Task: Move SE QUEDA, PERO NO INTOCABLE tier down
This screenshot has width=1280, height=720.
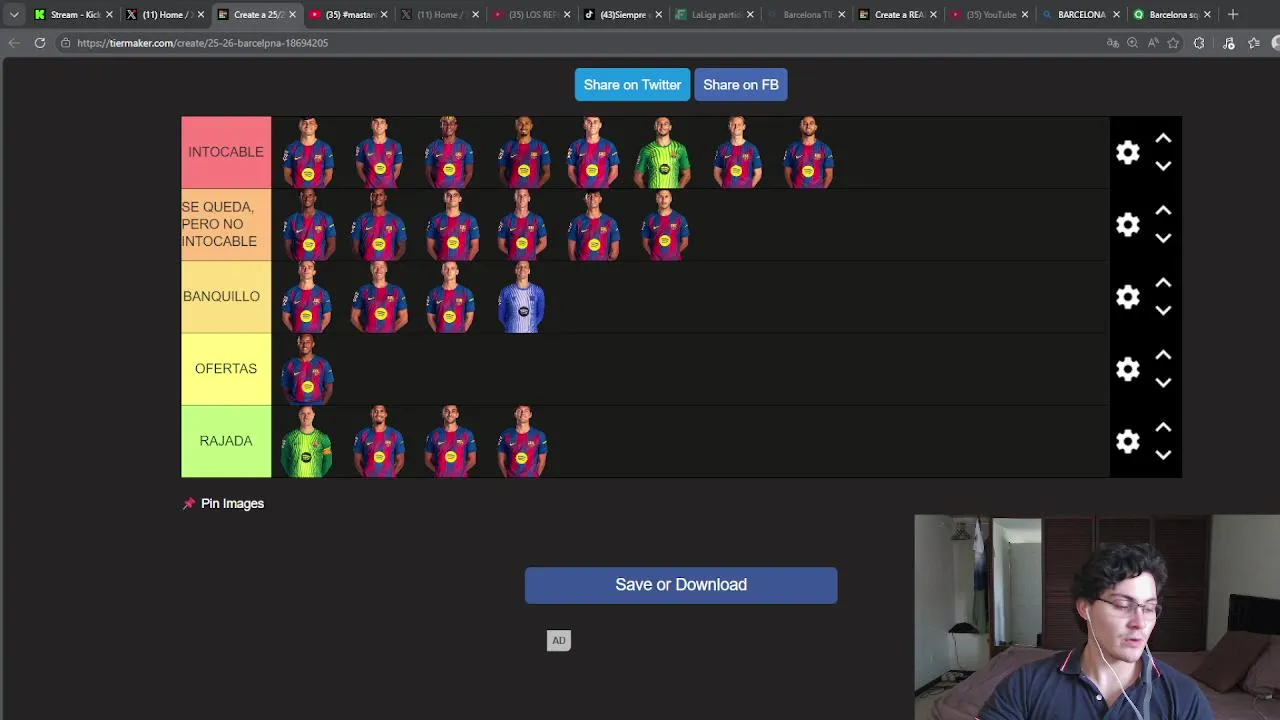Action: [1163, 238]
